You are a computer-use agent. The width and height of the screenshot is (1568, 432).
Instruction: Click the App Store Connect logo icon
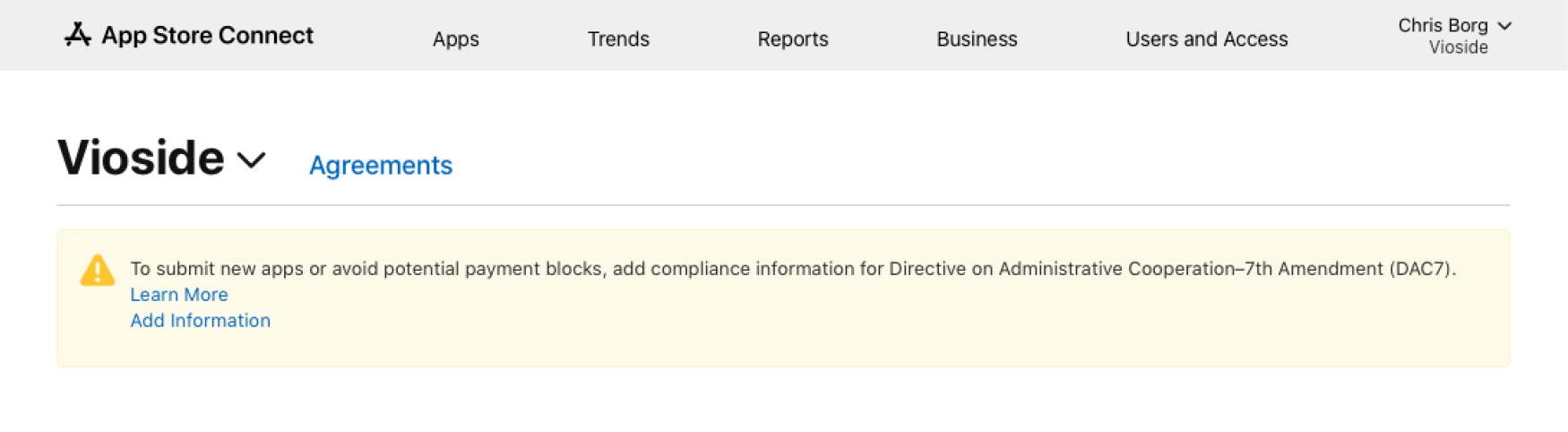(x=78, y=35)
